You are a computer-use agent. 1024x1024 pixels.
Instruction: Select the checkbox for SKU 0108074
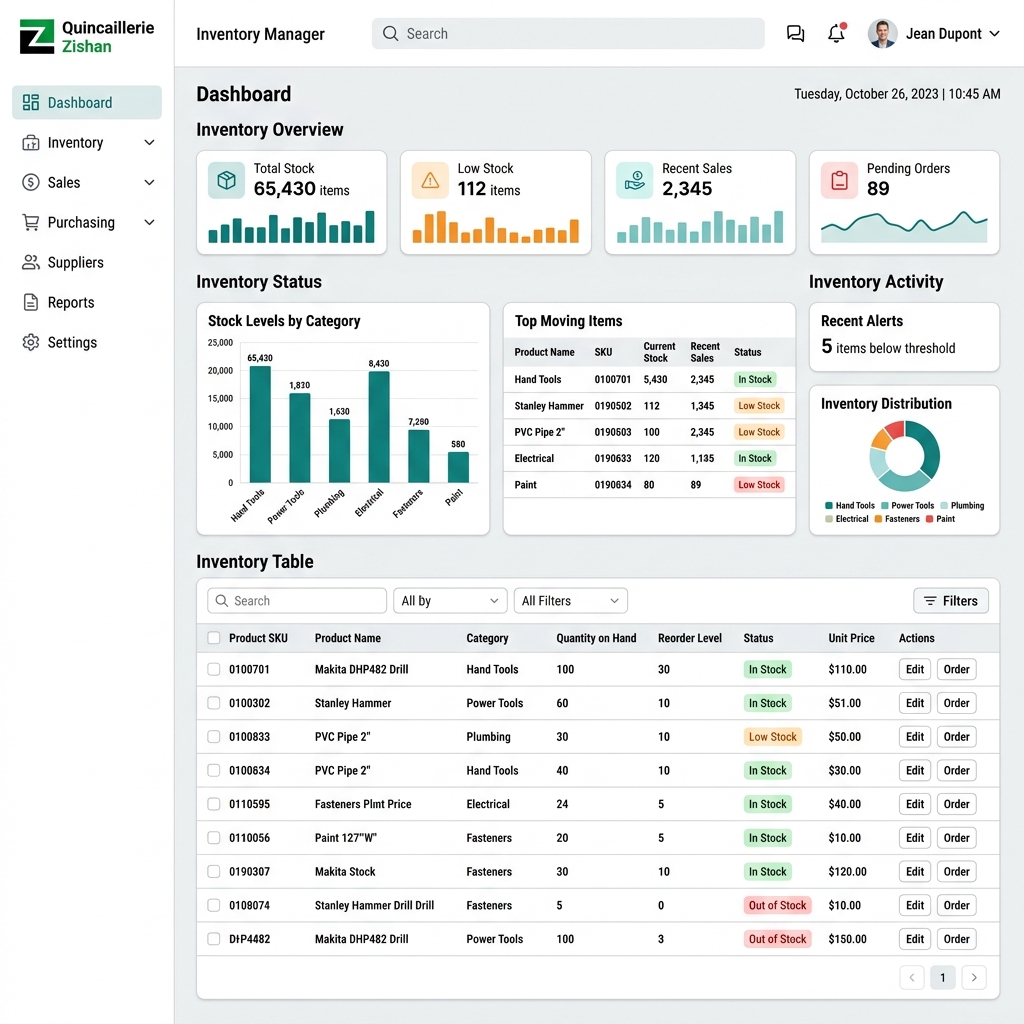click(214, 905)
